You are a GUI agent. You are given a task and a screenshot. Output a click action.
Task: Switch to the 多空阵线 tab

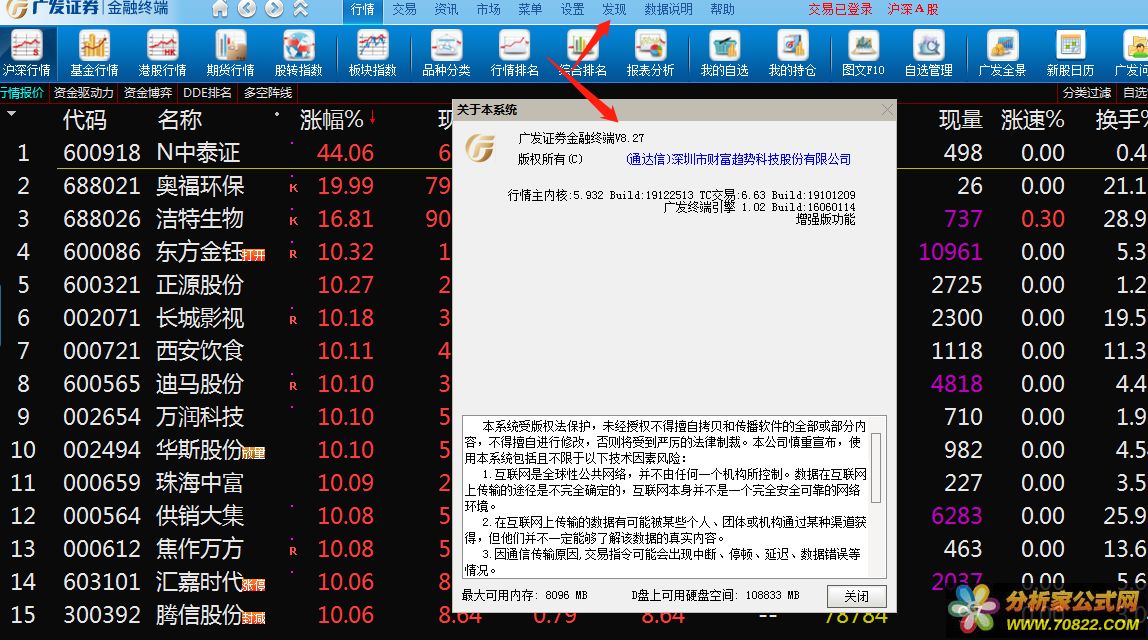(268, 93)
